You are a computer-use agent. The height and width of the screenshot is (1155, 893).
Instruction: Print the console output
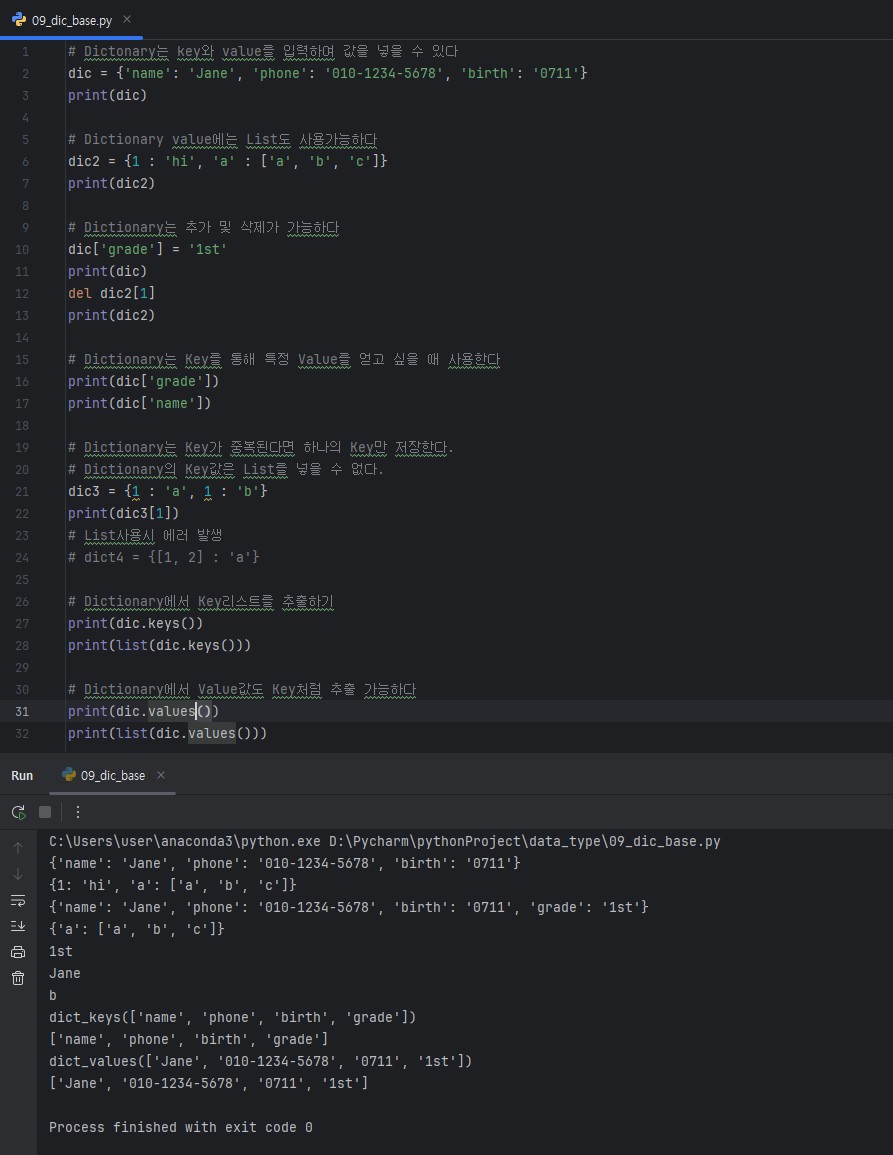pos(18,952)
